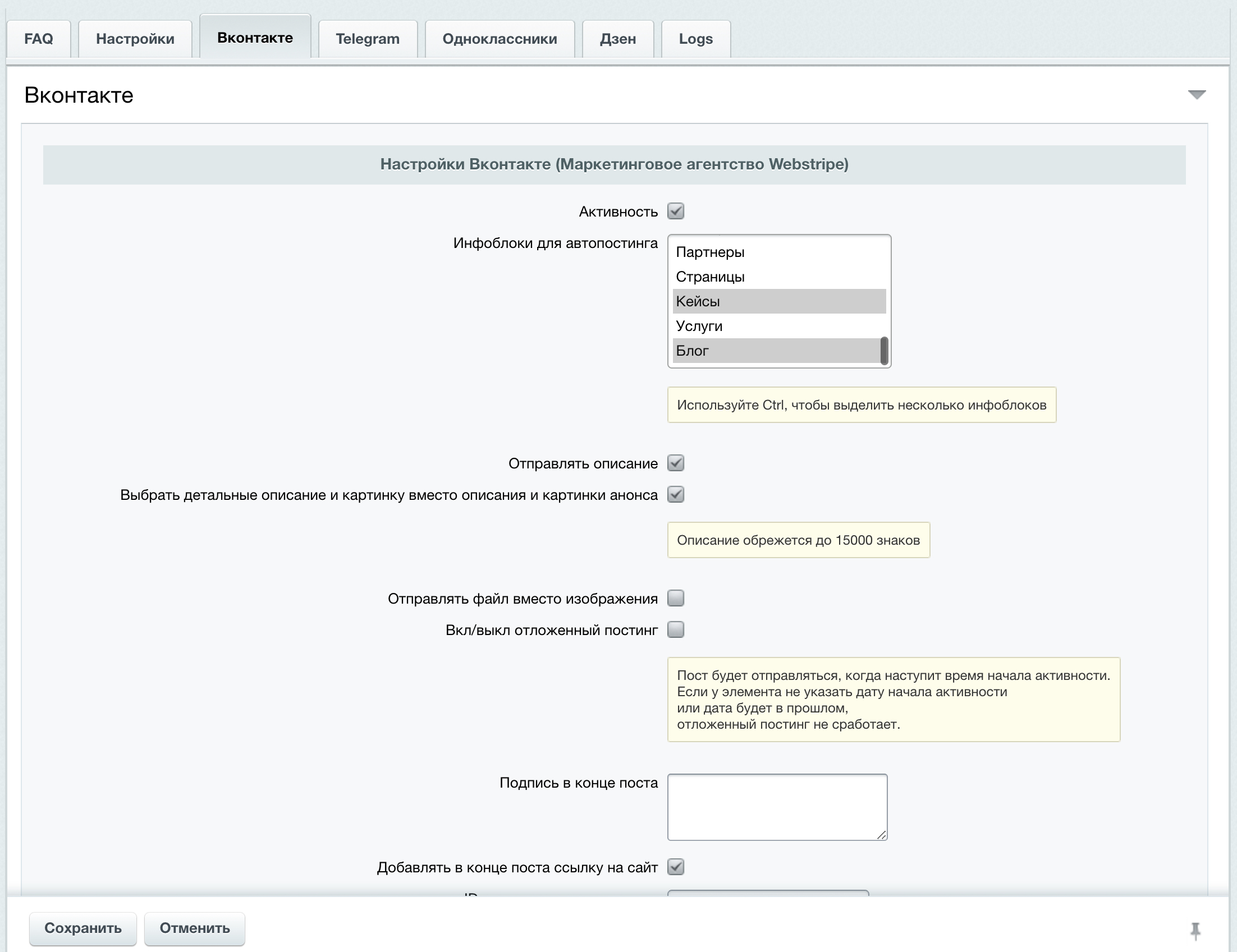Select Партнеры in infoblocks list
The image size is (1237, 952).
click(x=709, y=252)
